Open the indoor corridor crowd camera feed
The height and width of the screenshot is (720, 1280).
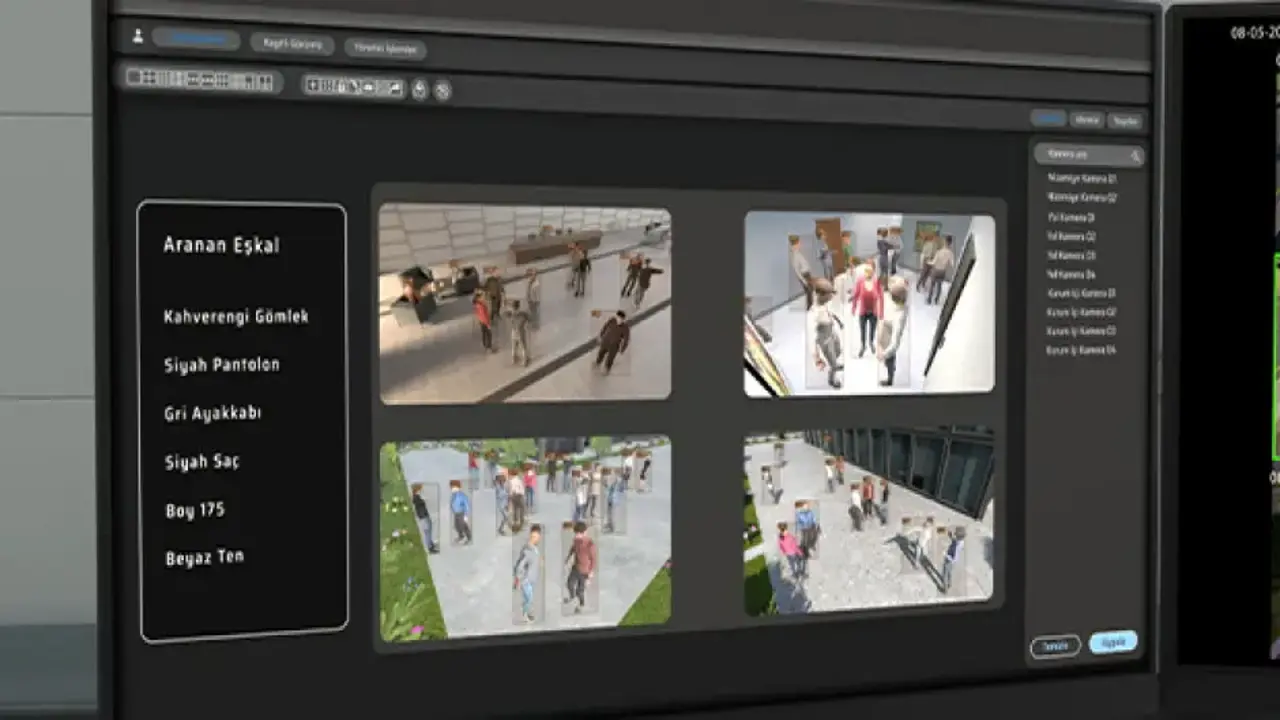click(x=870, y=303)
